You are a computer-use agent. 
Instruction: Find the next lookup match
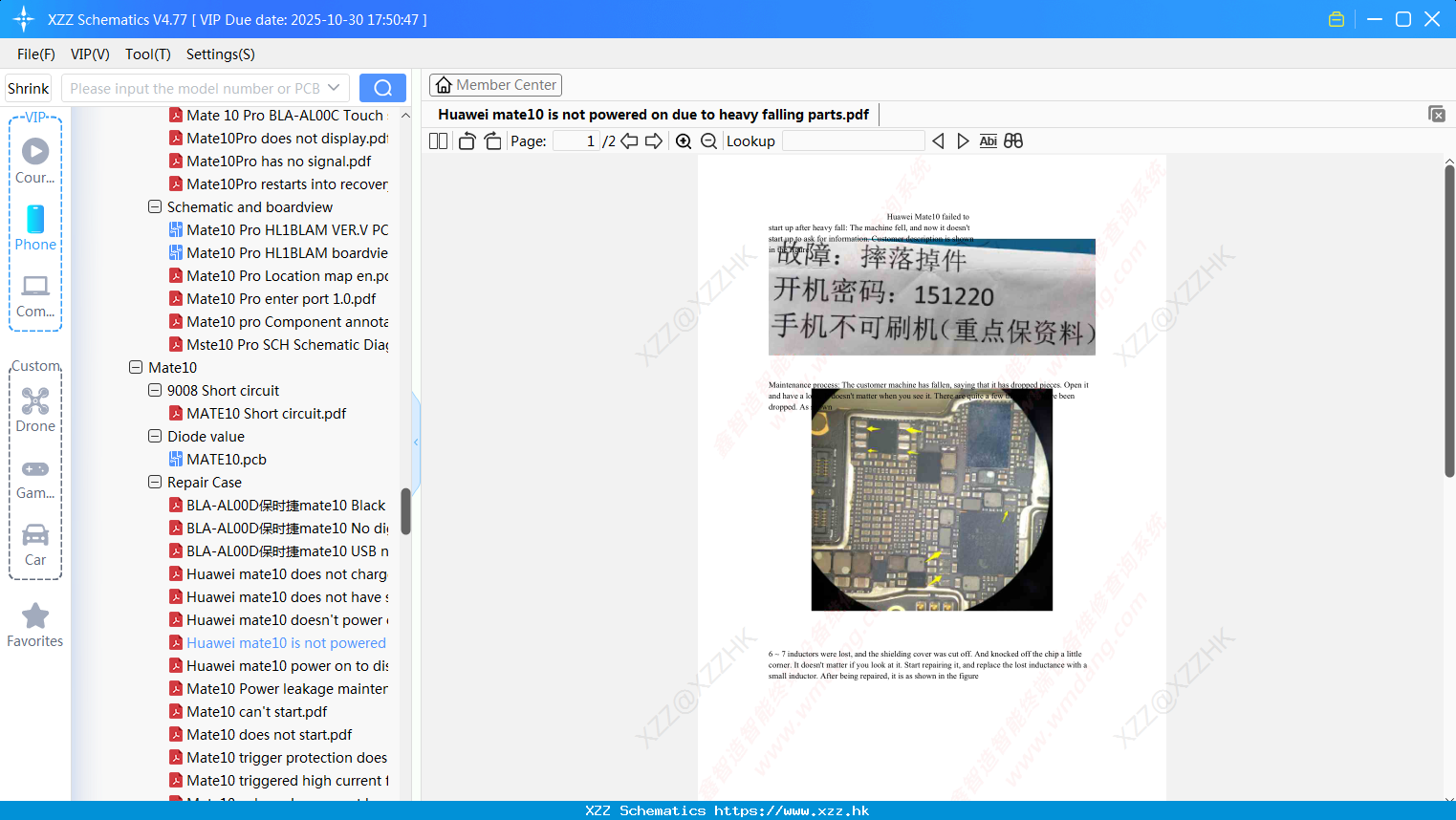[963, 140]
